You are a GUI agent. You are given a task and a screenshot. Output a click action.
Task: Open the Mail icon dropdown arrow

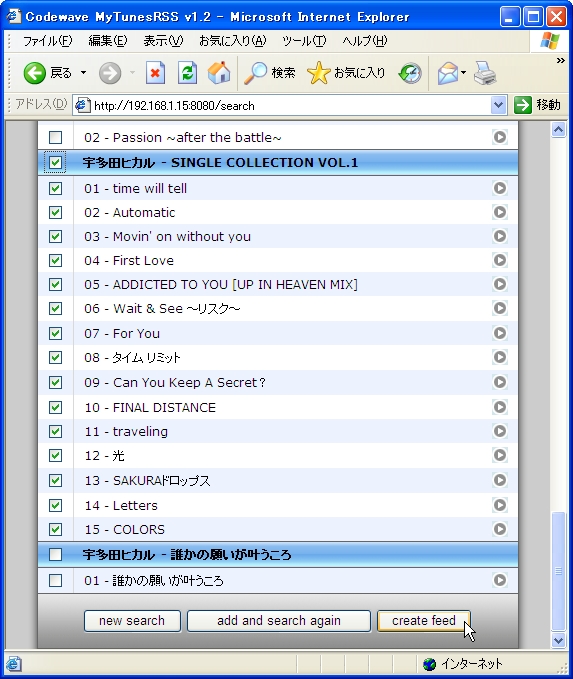pos(463,73)
